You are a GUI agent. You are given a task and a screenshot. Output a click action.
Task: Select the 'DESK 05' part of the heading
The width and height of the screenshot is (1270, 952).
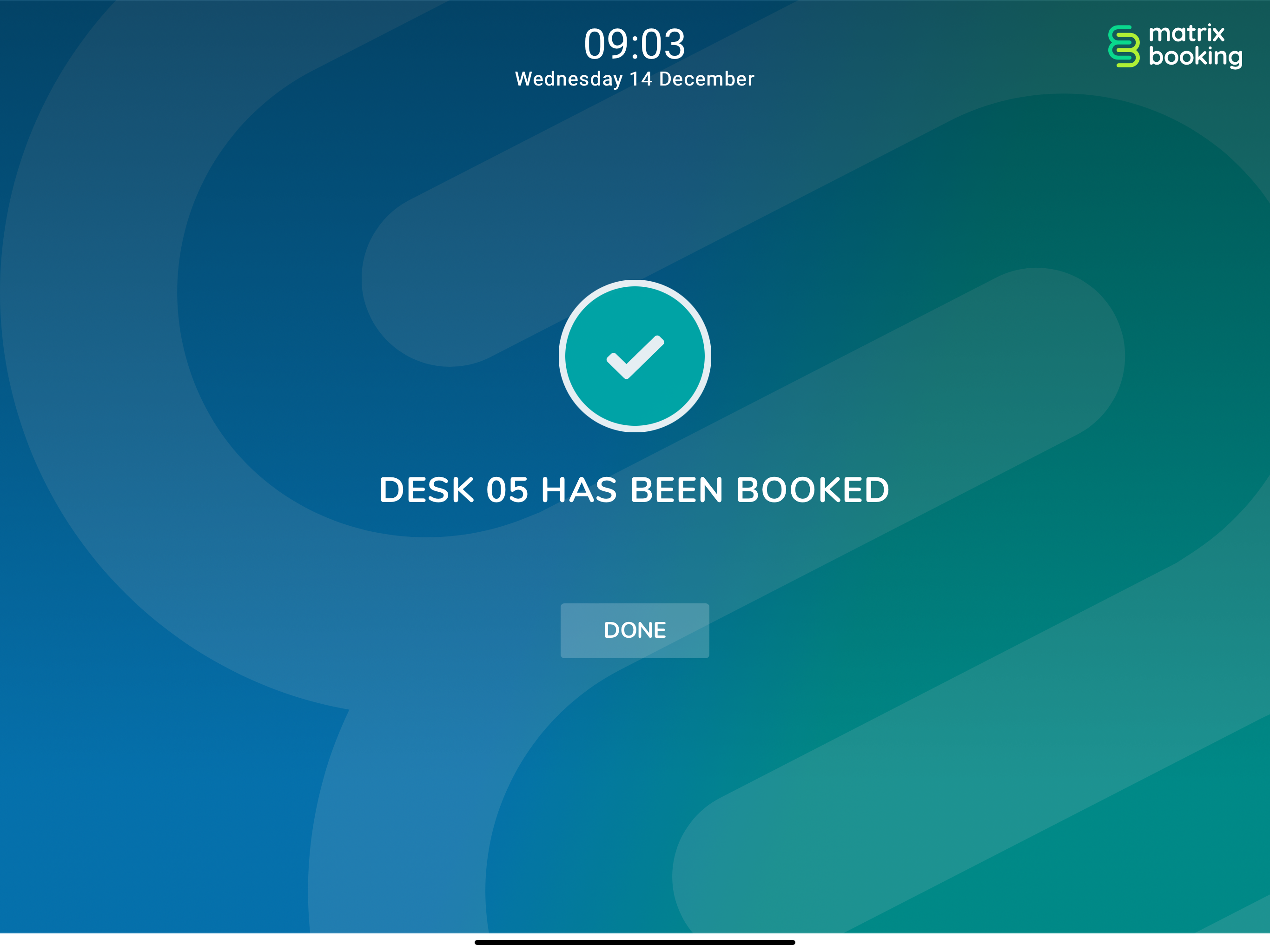point(454,490)
